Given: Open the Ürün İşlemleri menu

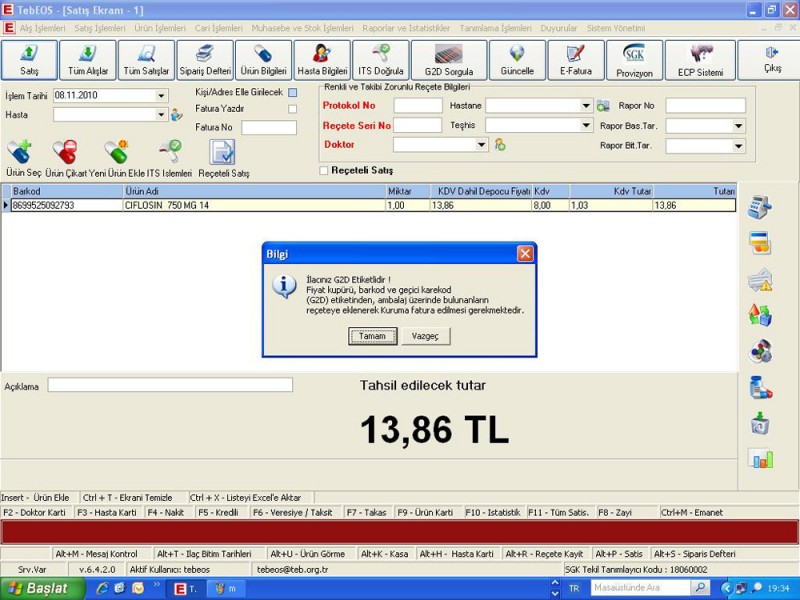Looking at the screenshot, I should pos(162,28).
